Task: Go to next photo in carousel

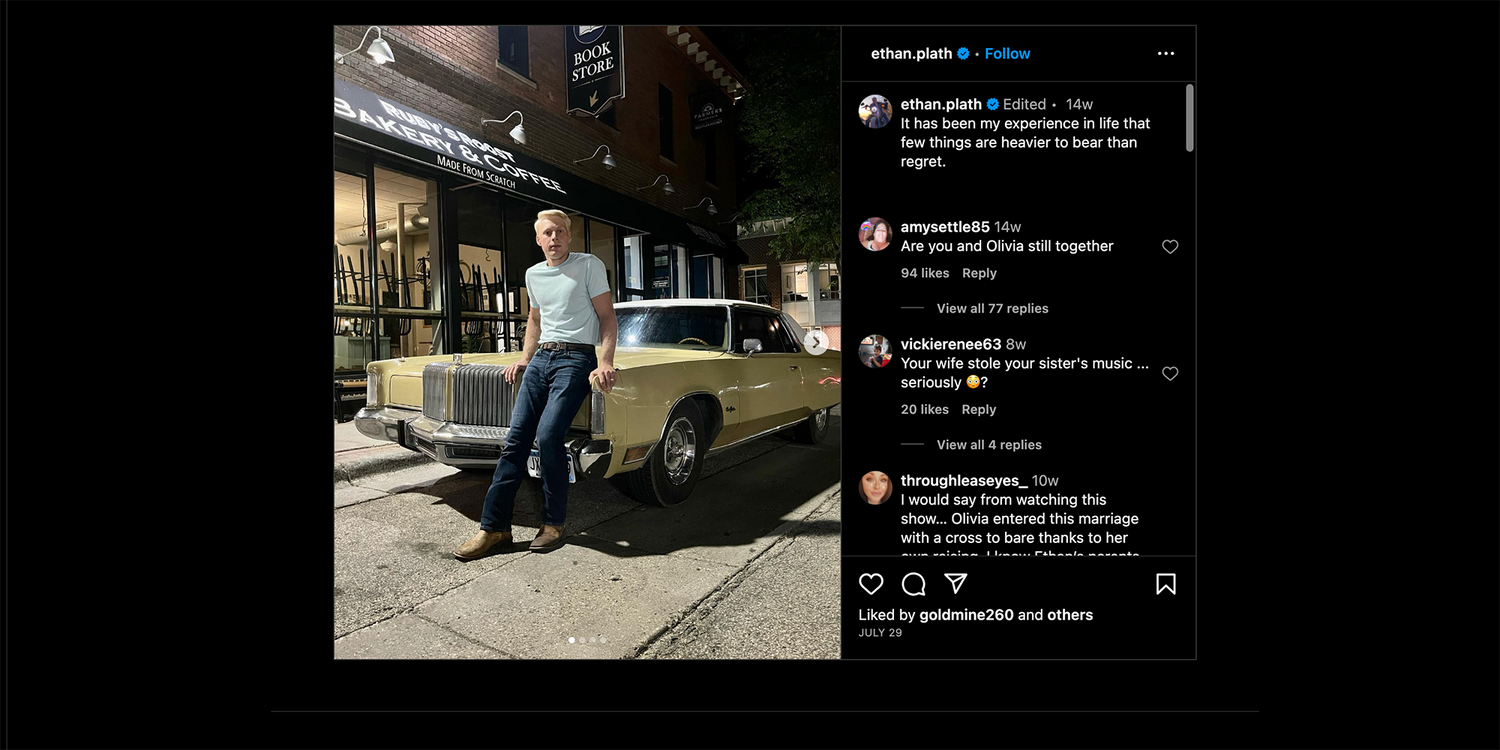Action: tap(816, 343)
